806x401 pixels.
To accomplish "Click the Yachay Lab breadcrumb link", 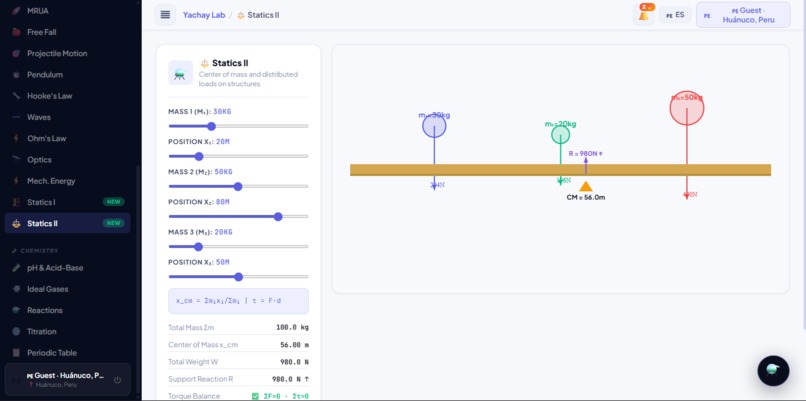I will coord(204,15).
